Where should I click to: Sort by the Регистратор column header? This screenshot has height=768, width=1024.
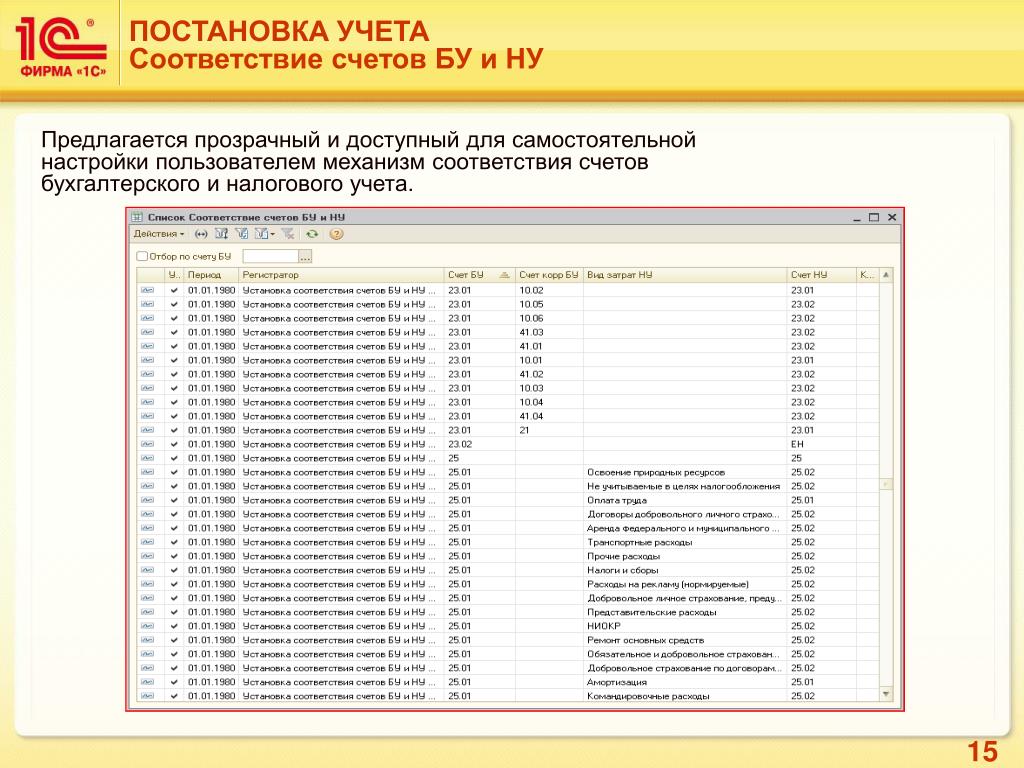(341, 275)
